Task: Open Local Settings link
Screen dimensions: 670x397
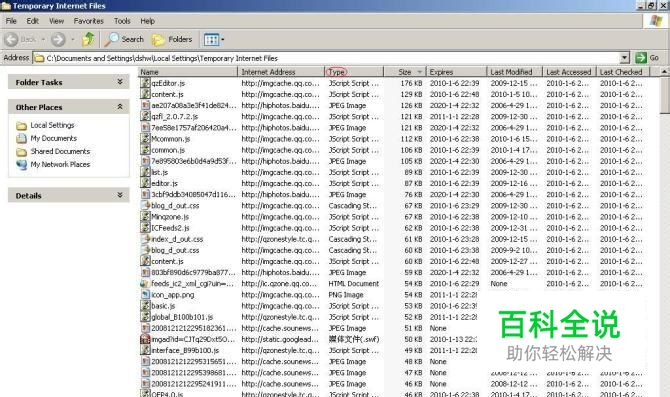Action: (52, 125)
